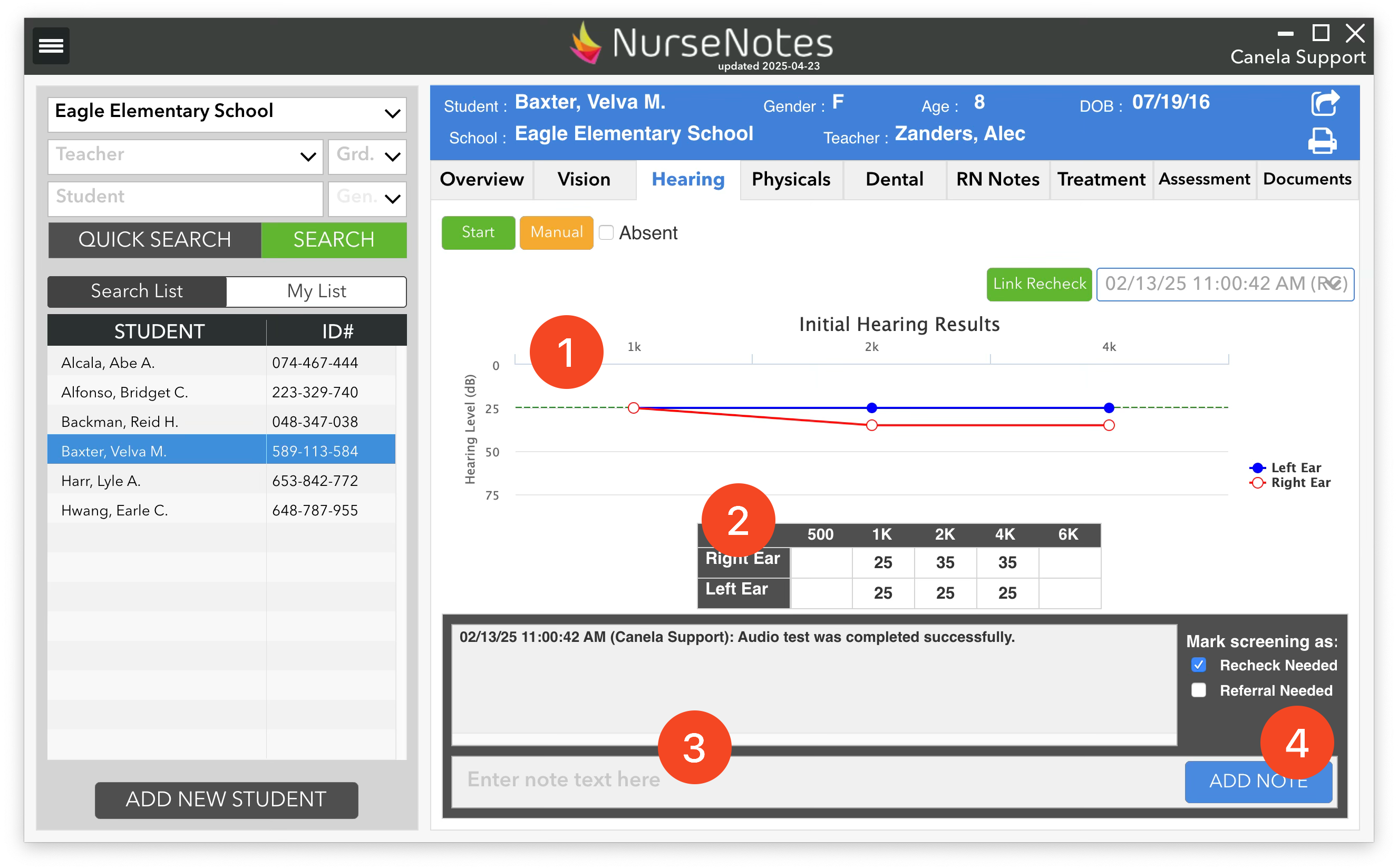The width and height of the screenshot is (1398, 868).
Task: Click the print icon
Action: [x=1322, y=141]
